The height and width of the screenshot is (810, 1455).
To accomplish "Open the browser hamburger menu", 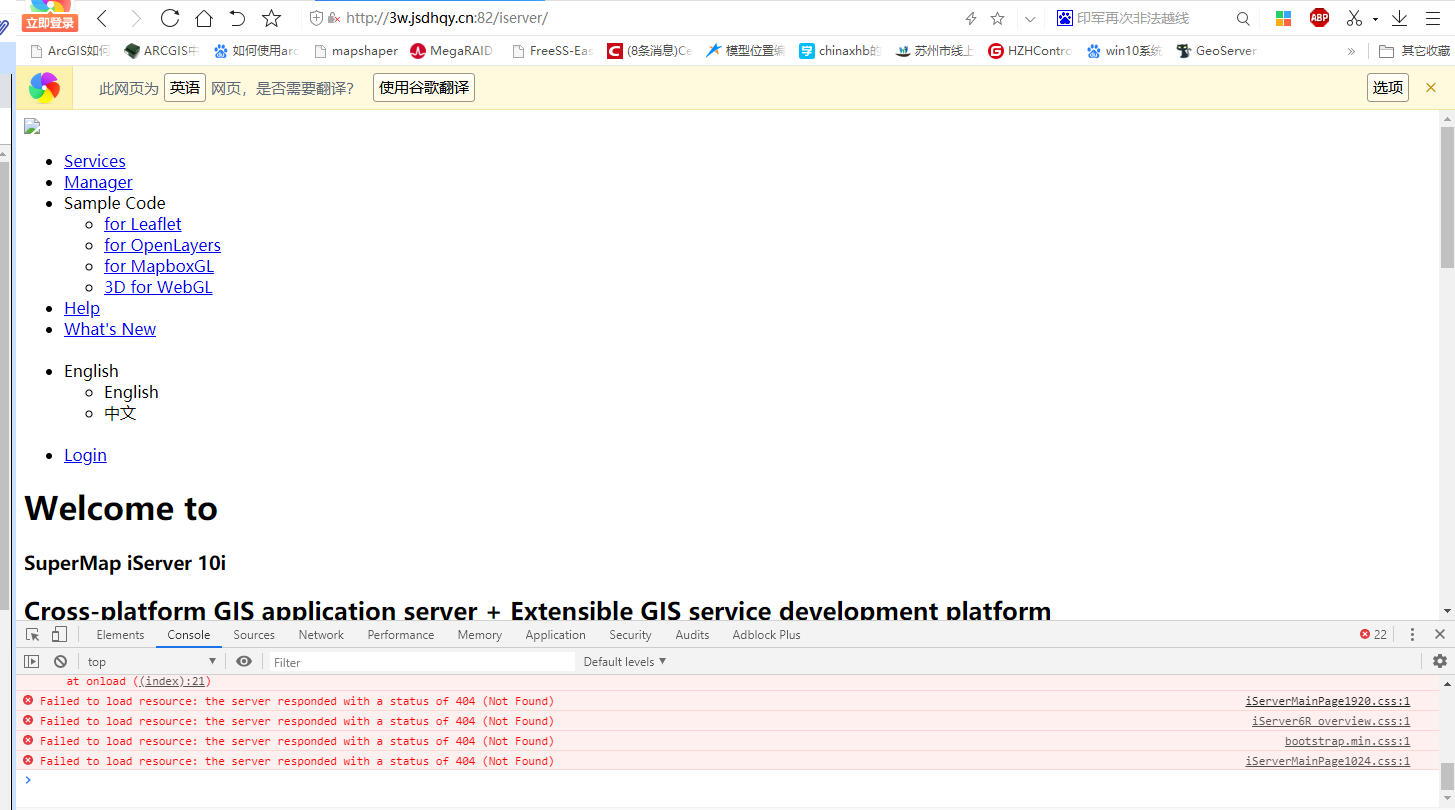I will tap(1432, 18).
